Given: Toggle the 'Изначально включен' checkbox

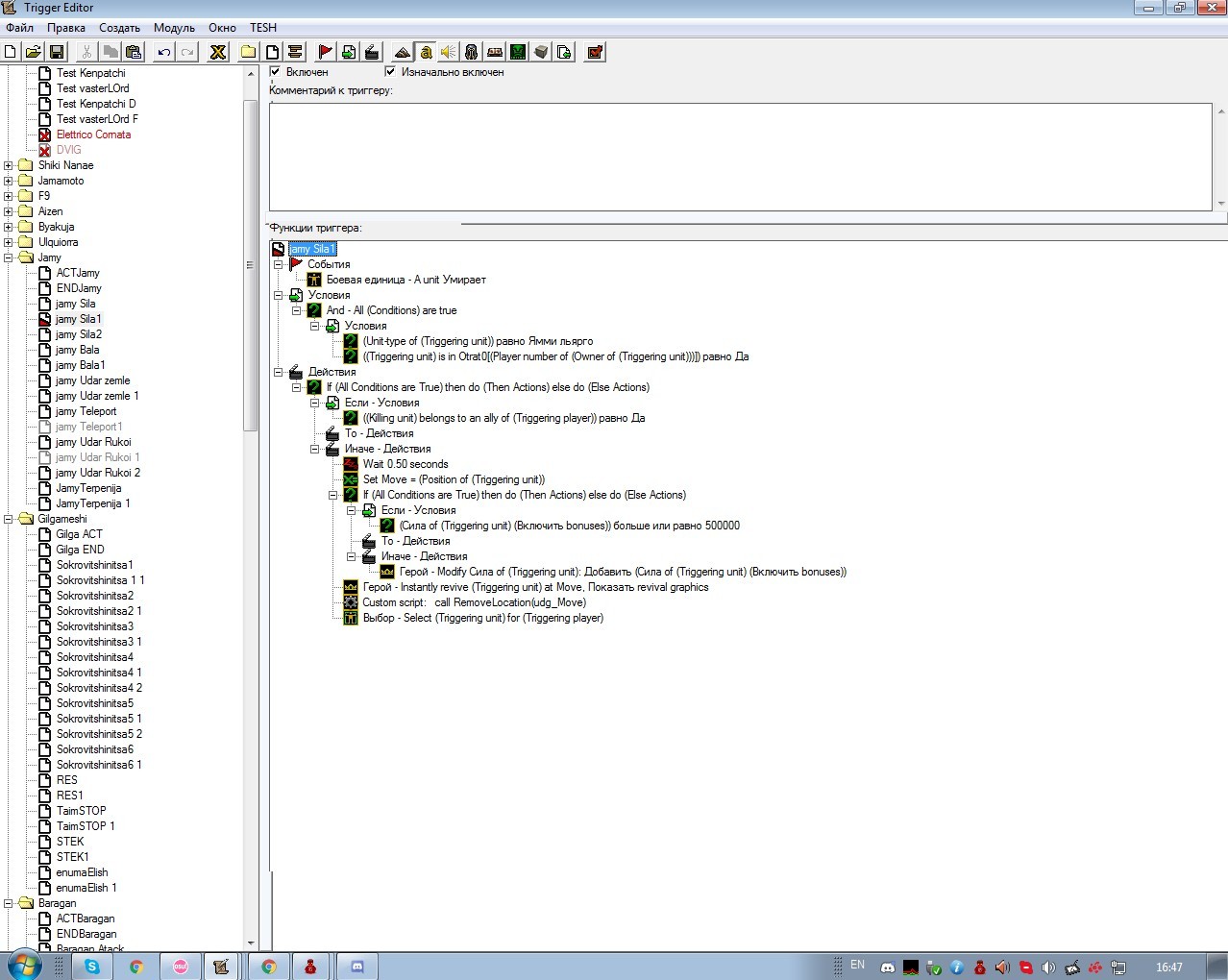Looking at the screenshot, I should pyautogui.click(x=390, y=72).
